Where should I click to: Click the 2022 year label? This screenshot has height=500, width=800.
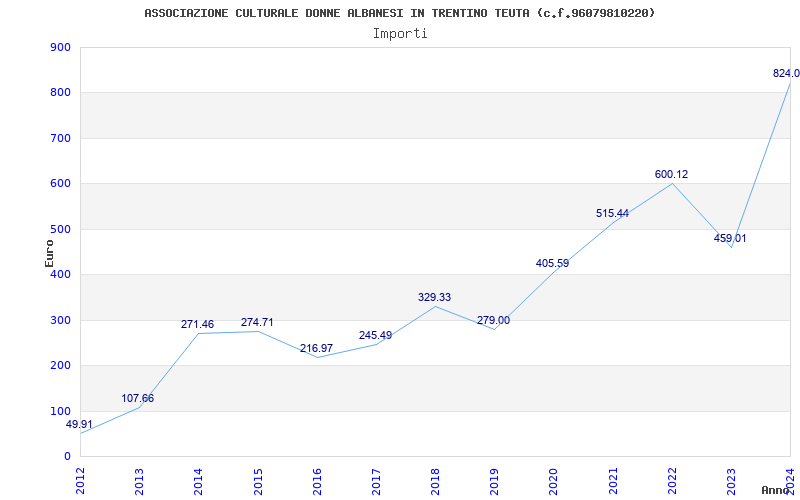(672, 481)
